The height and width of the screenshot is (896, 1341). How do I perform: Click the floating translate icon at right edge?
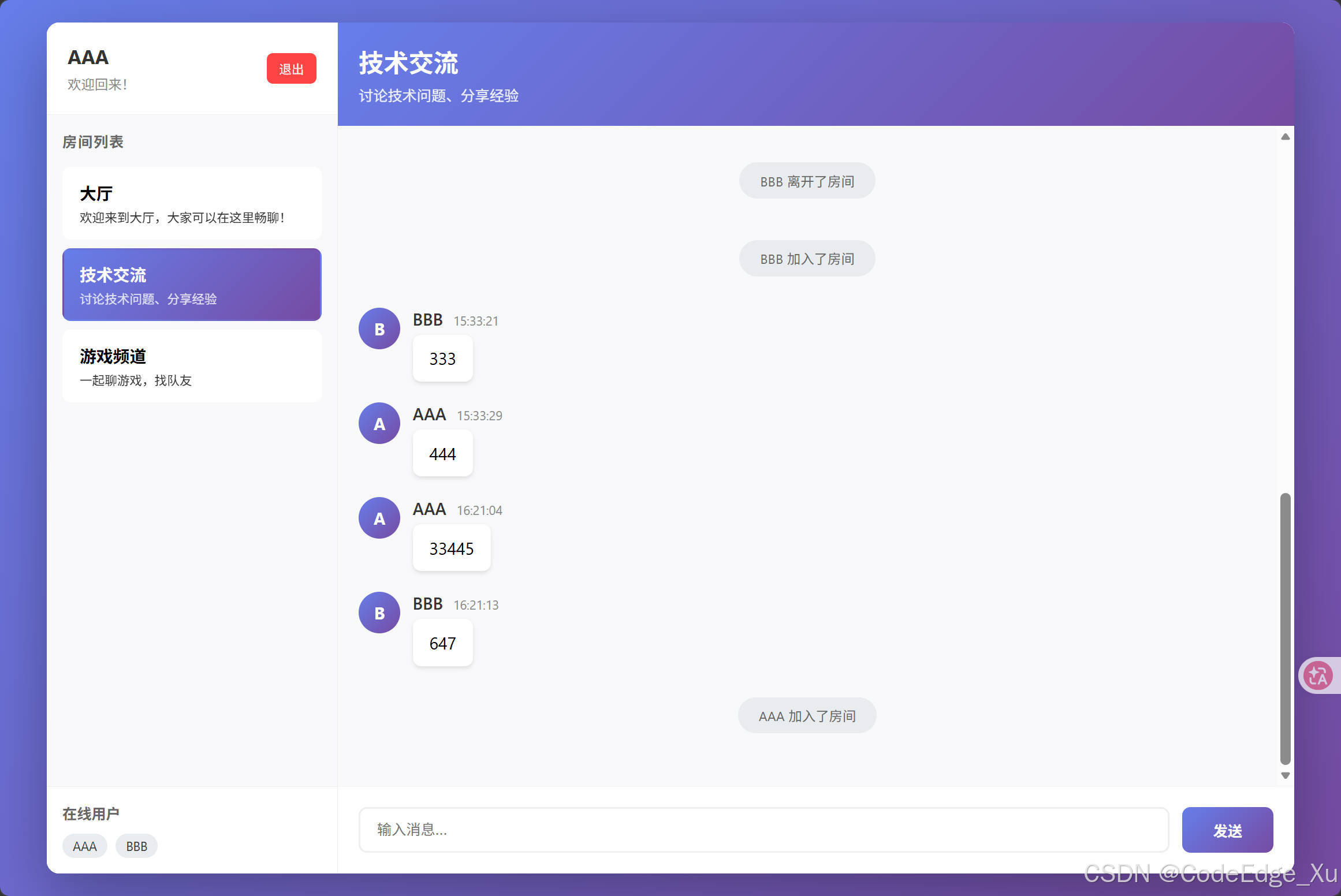point(1319,675)
